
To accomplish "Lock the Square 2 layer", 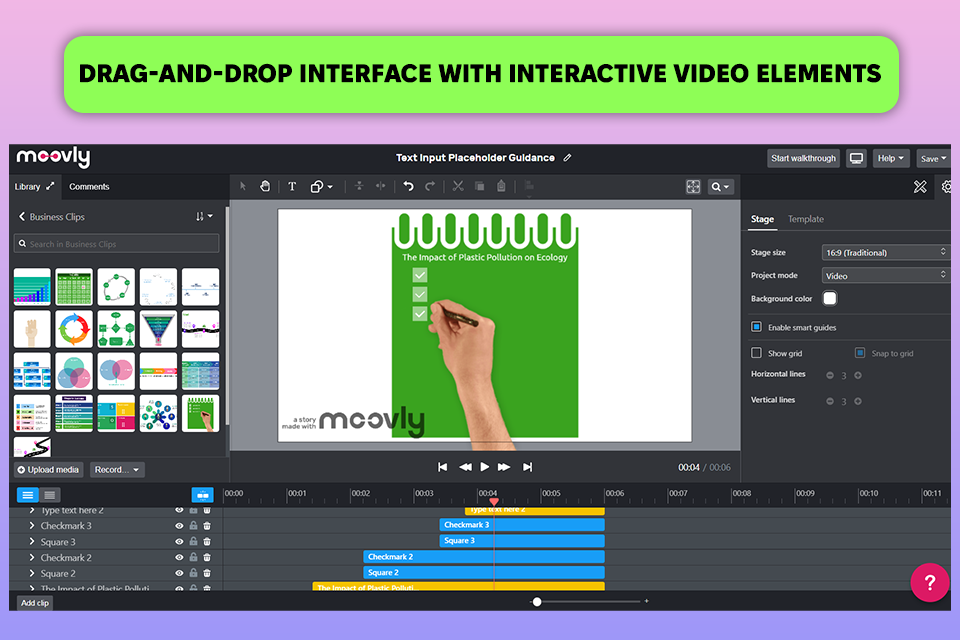I will pyautogui.click(x=193, y=573).
